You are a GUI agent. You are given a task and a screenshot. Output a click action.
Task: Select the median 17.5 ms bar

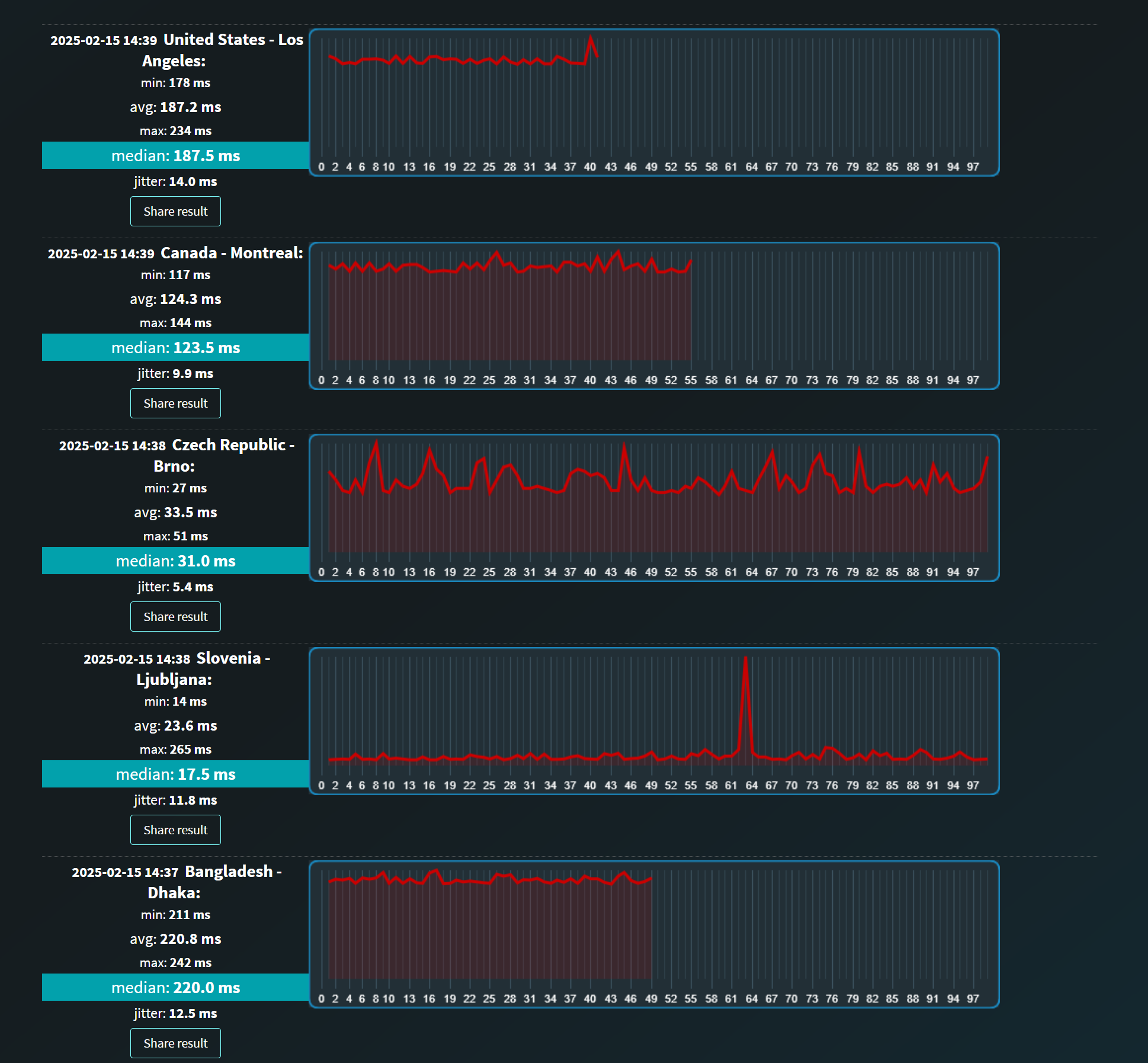tap(175, 774)
